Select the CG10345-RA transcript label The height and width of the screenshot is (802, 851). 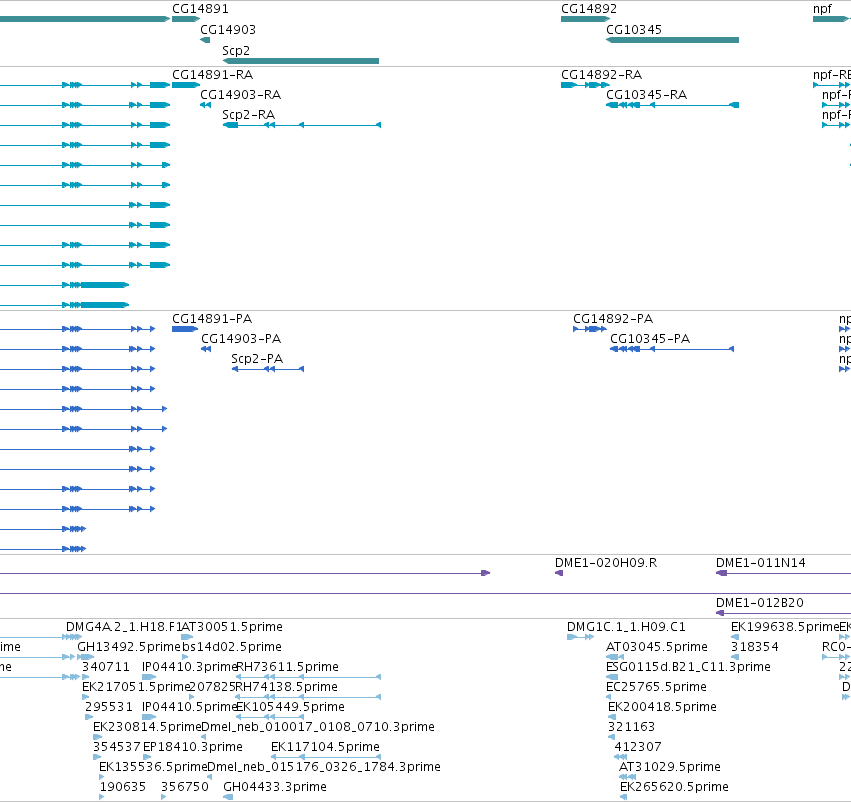click(x=646, y=94)
